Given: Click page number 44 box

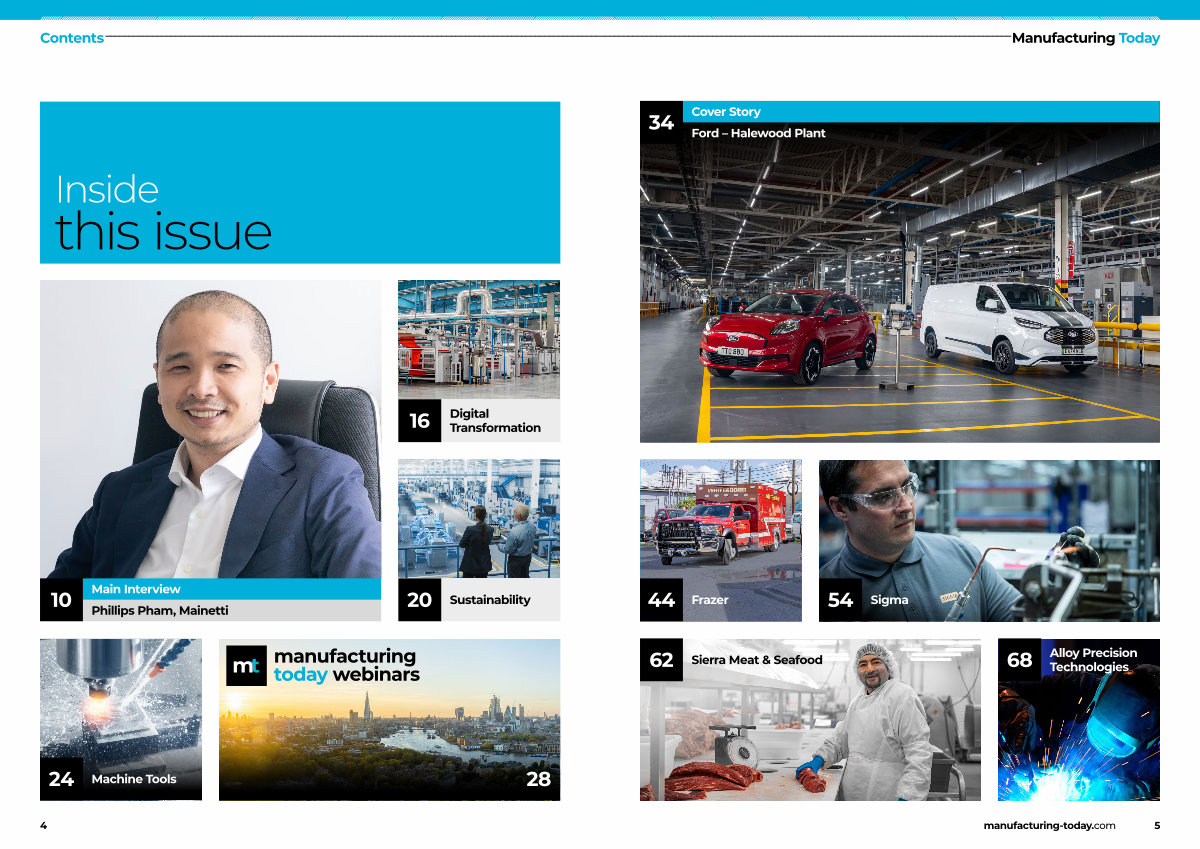Looking at the screenshot, I should tap(661, 600).
